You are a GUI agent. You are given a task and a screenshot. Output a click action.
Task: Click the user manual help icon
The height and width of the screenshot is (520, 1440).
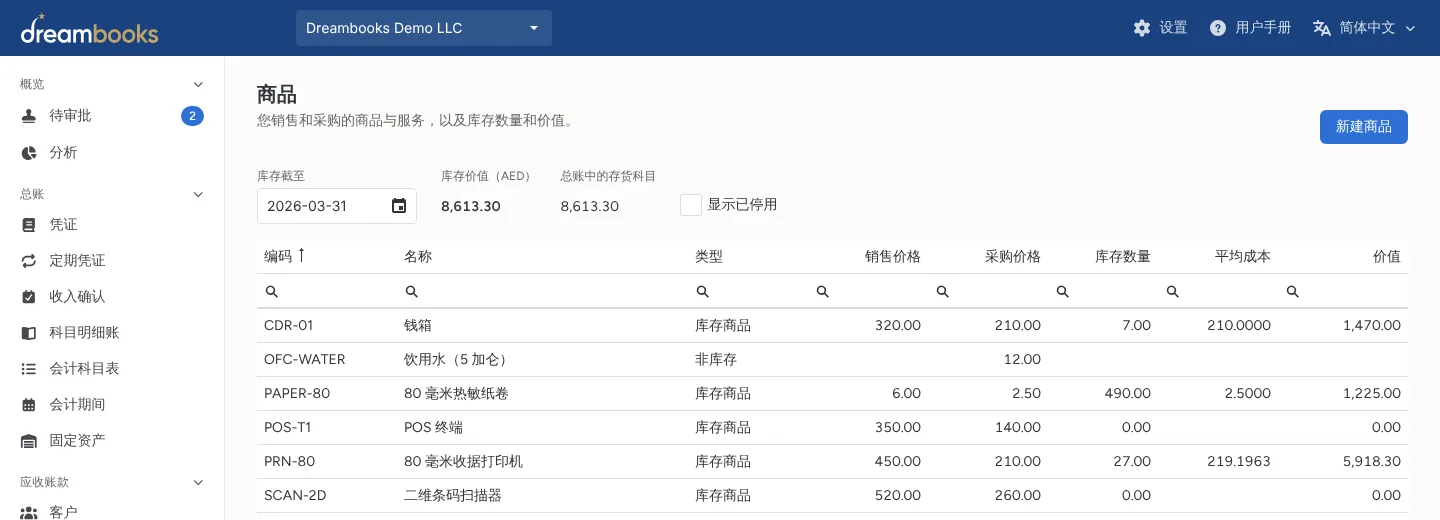[x=1218, y=28]
